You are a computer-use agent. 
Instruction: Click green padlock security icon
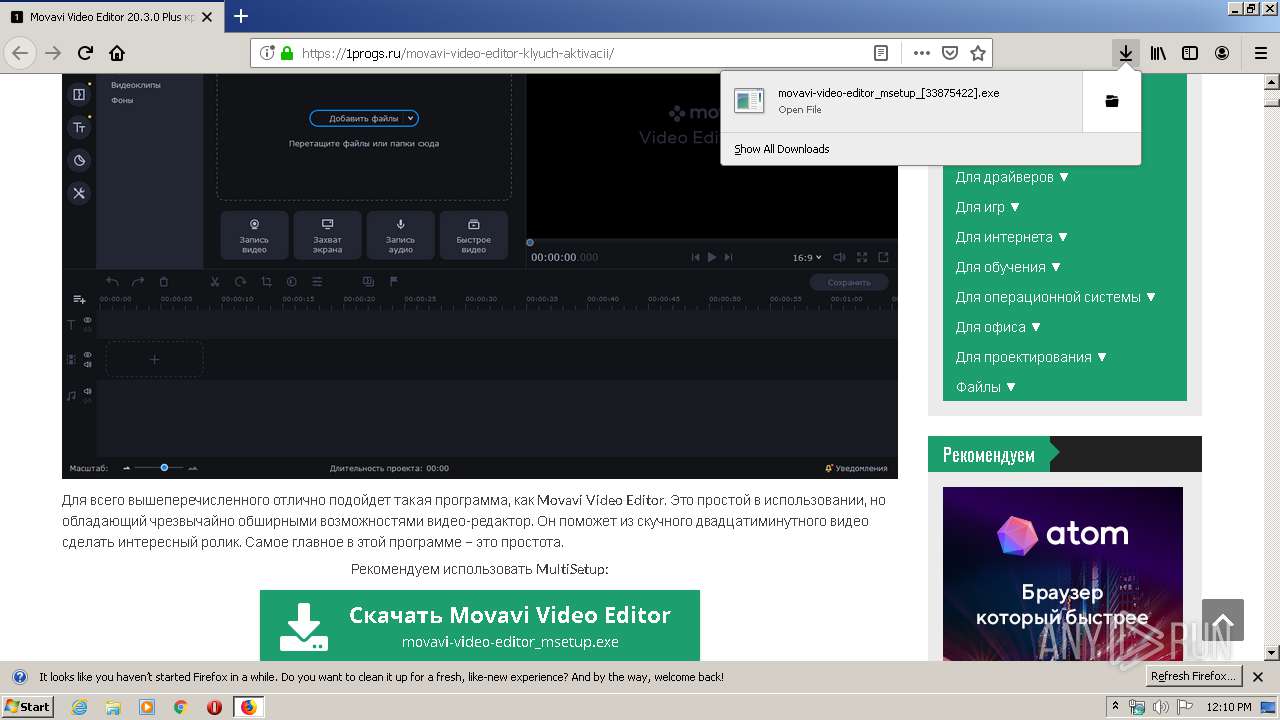287,53
